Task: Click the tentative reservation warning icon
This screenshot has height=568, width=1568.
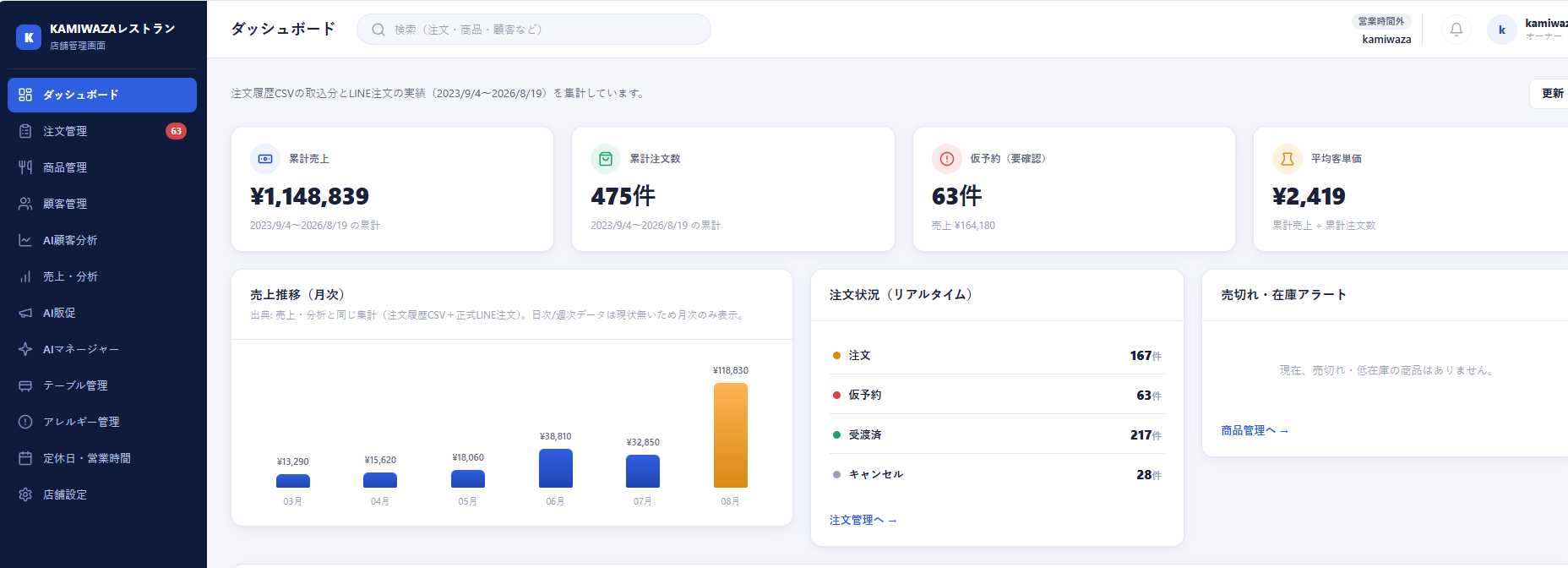Action: (947, 159)
